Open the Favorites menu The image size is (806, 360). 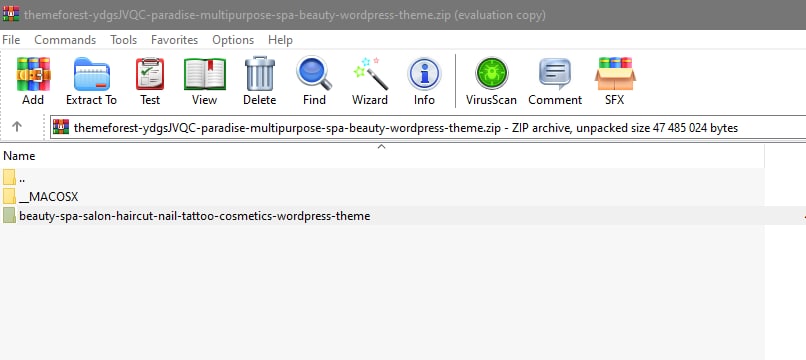[x=174, y=40]
